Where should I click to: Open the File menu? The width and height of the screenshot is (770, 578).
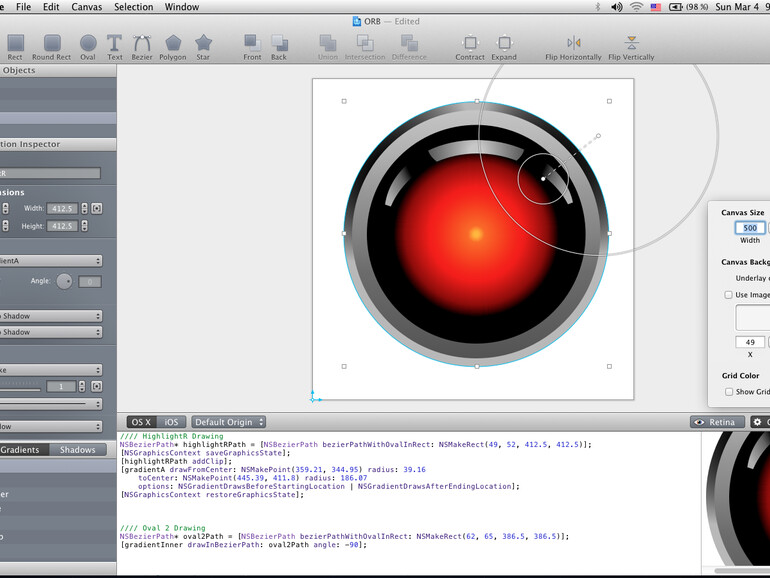pos(24,7)
